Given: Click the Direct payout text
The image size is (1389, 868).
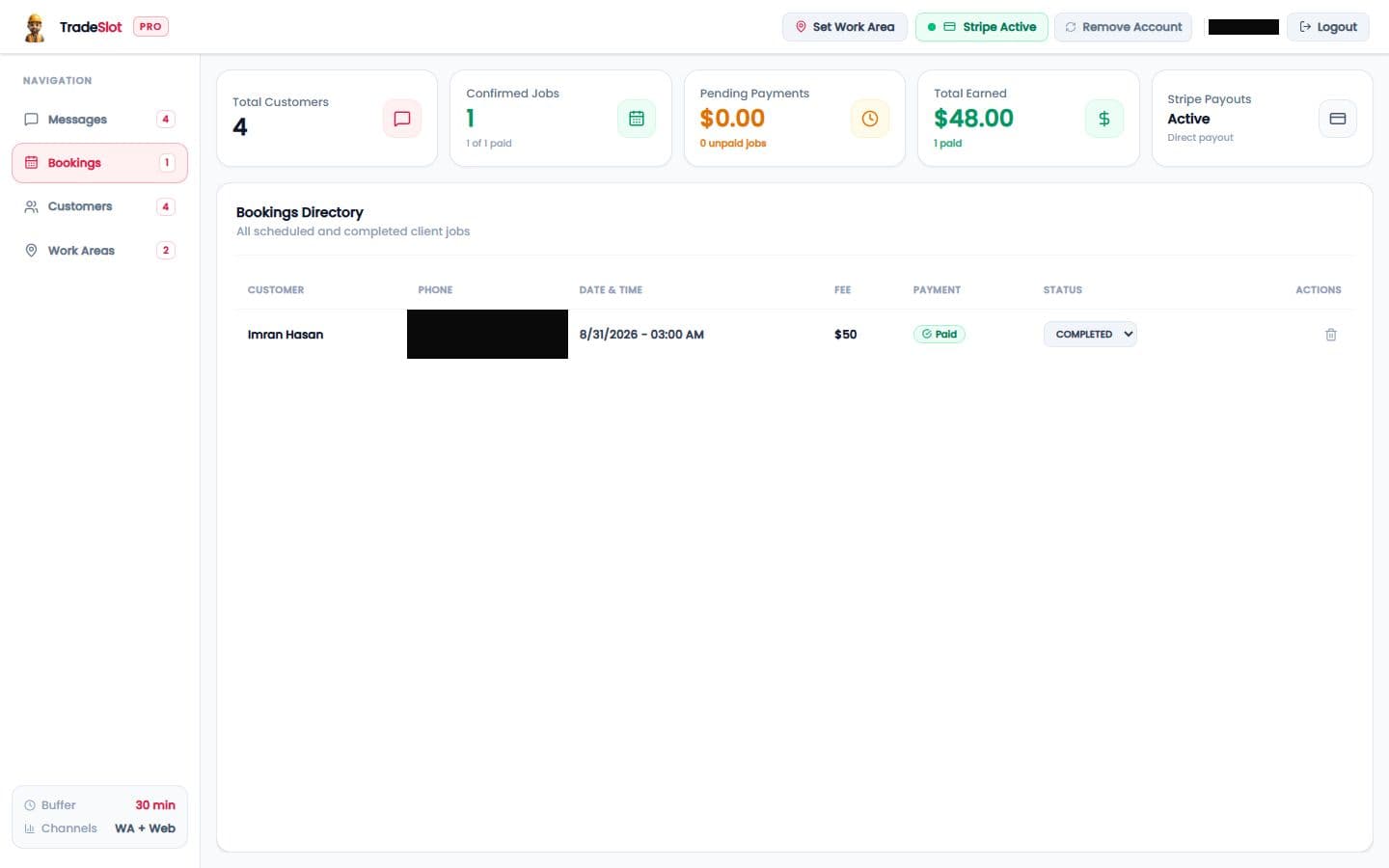Looking at the screenshot, I should pos(1201,138).
